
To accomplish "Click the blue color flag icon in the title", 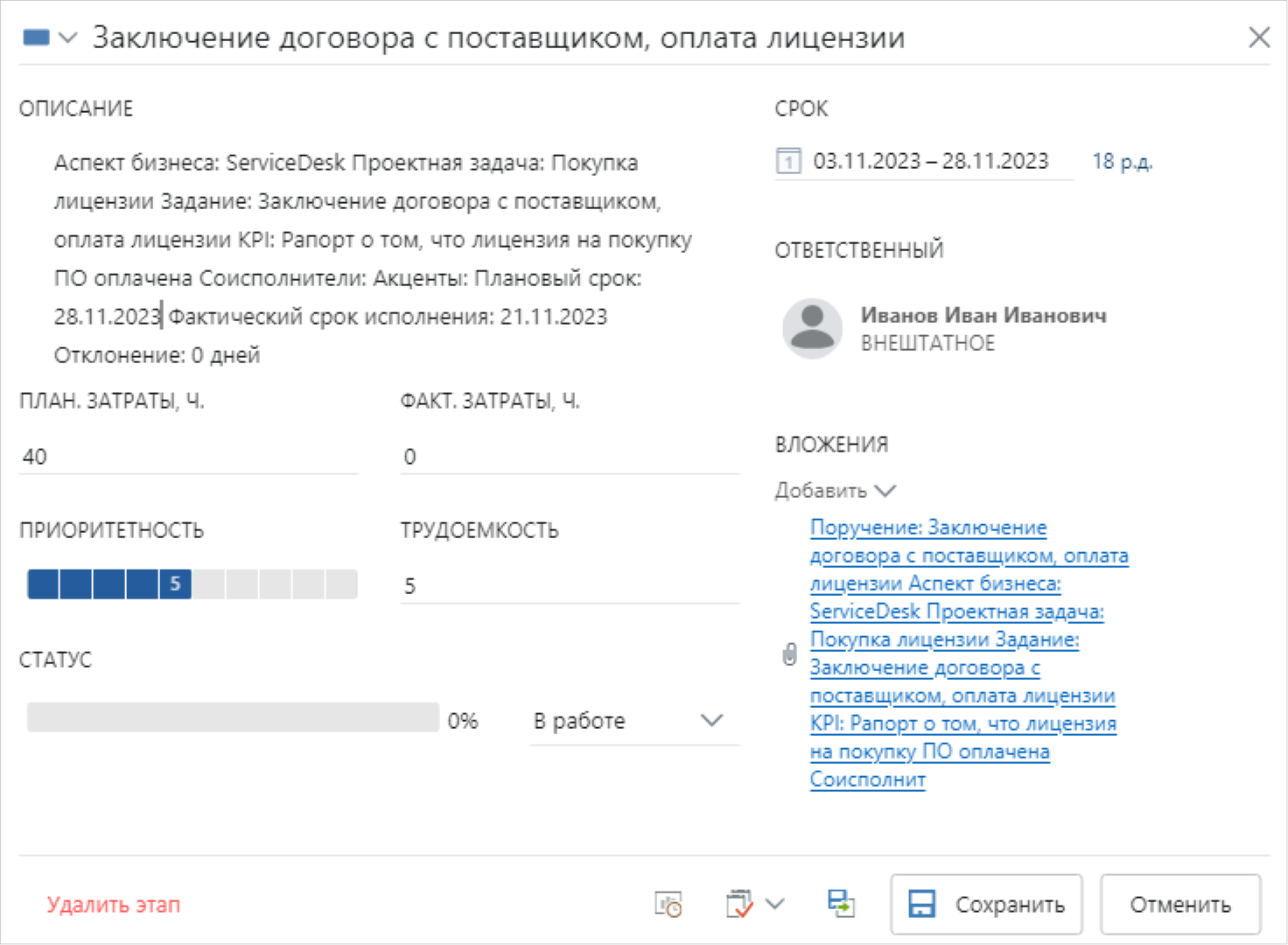I will [x=36, y=38].
